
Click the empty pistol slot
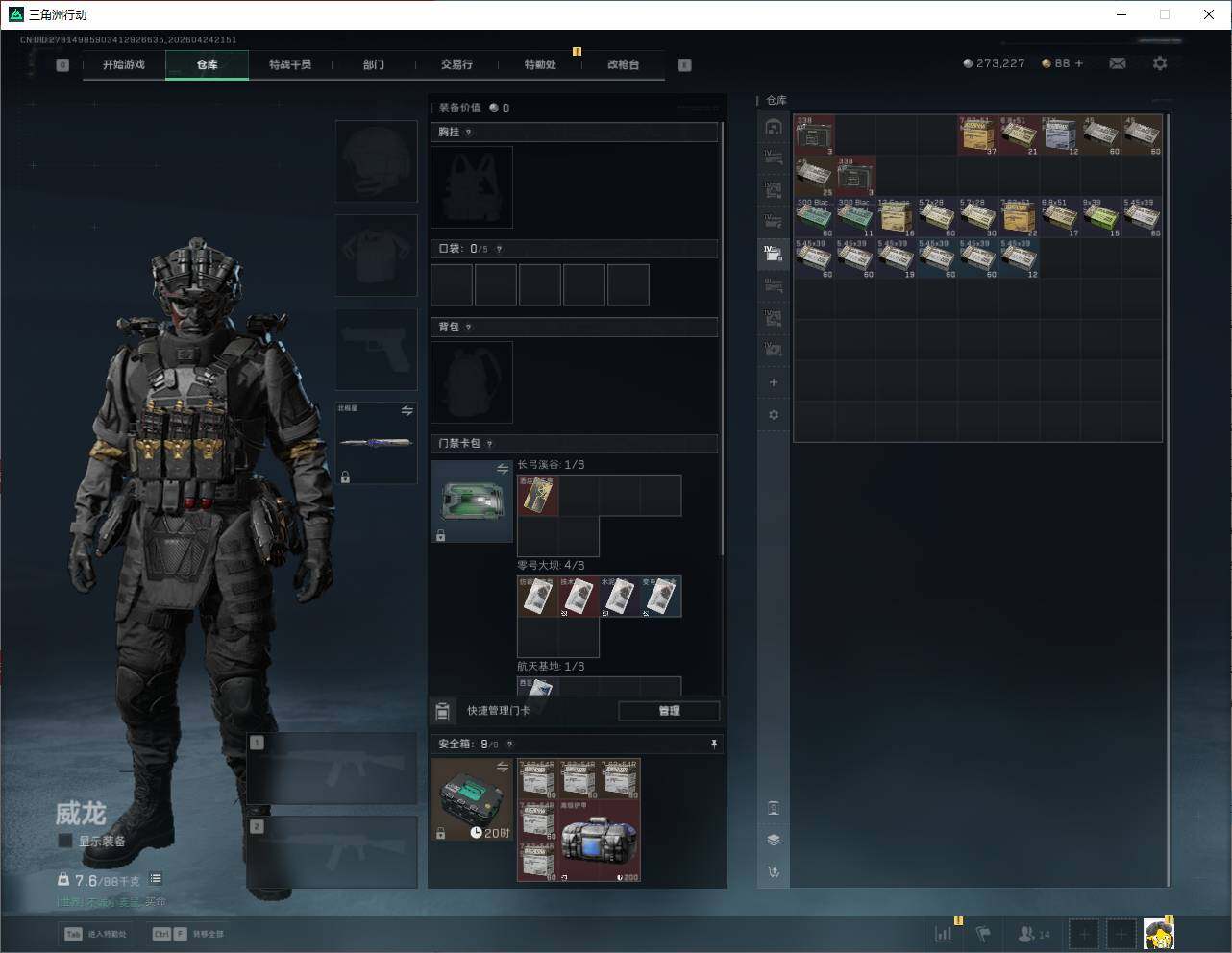click(376, 350)
